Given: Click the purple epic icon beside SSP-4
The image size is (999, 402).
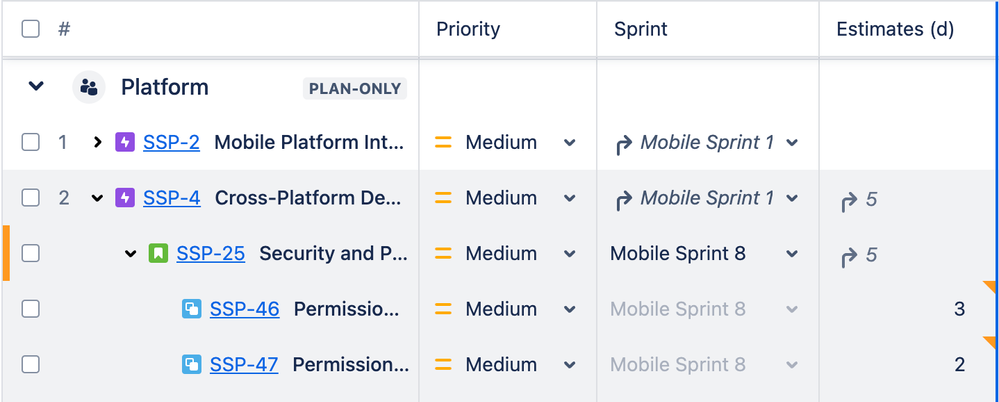Looking at the screenshot, I should point(125,198).
